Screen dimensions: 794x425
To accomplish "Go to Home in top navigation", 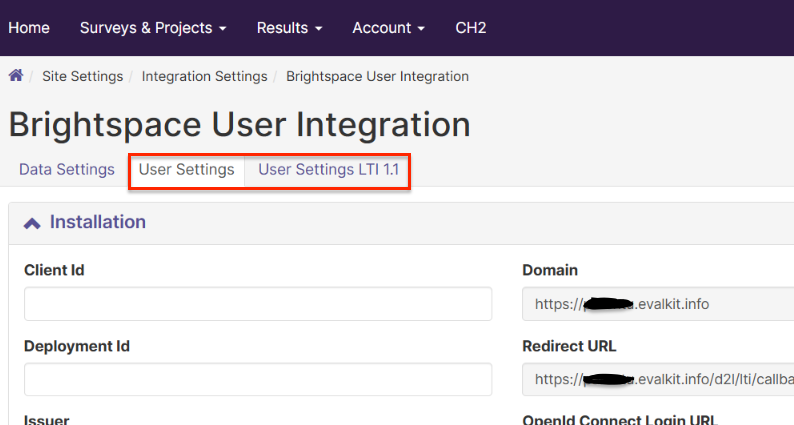I will [29, 28].
